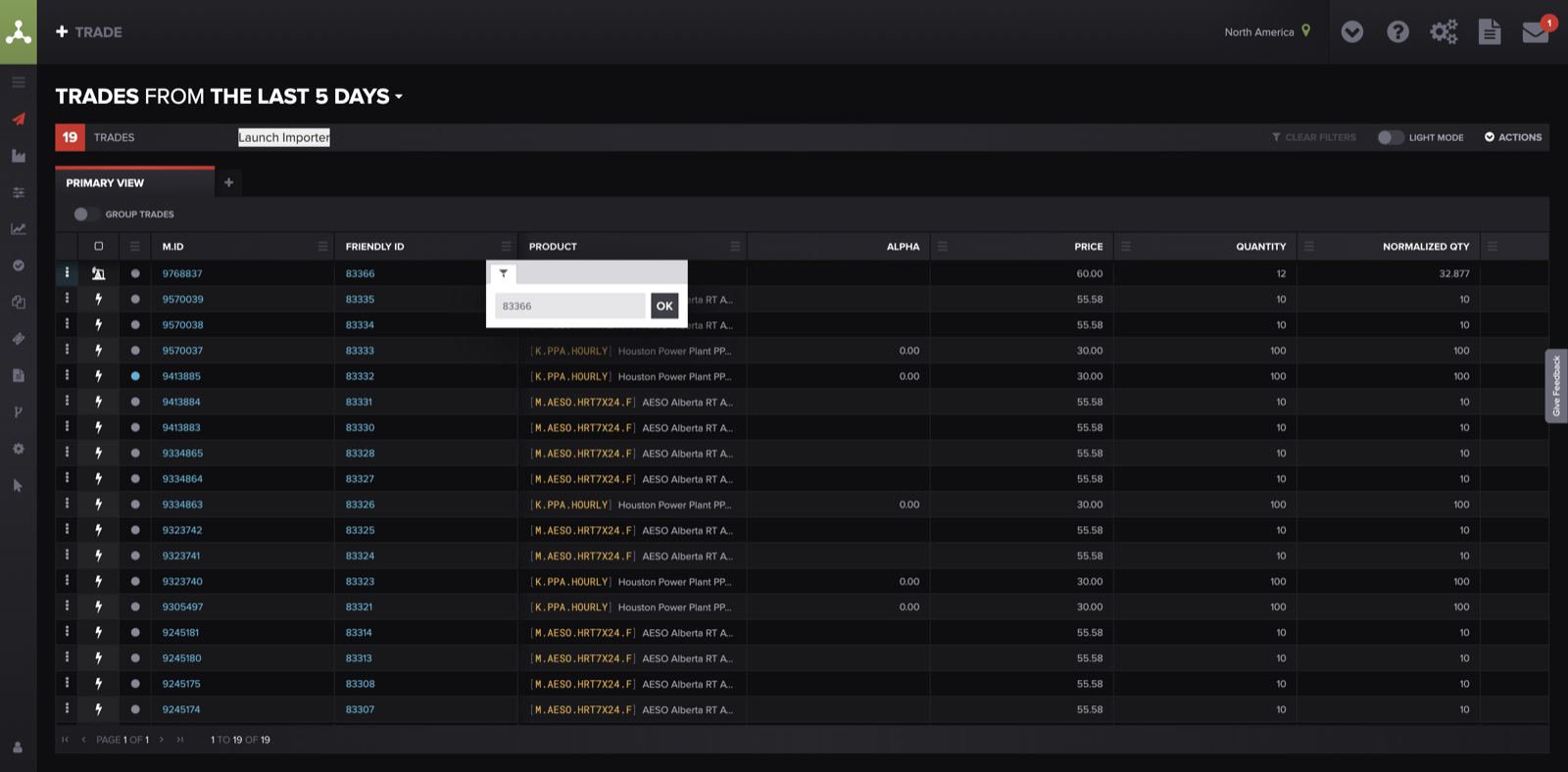Click the lightning bolt icon for trade 9570039
The image size is (1568, 772).
(x=98, y=299)
